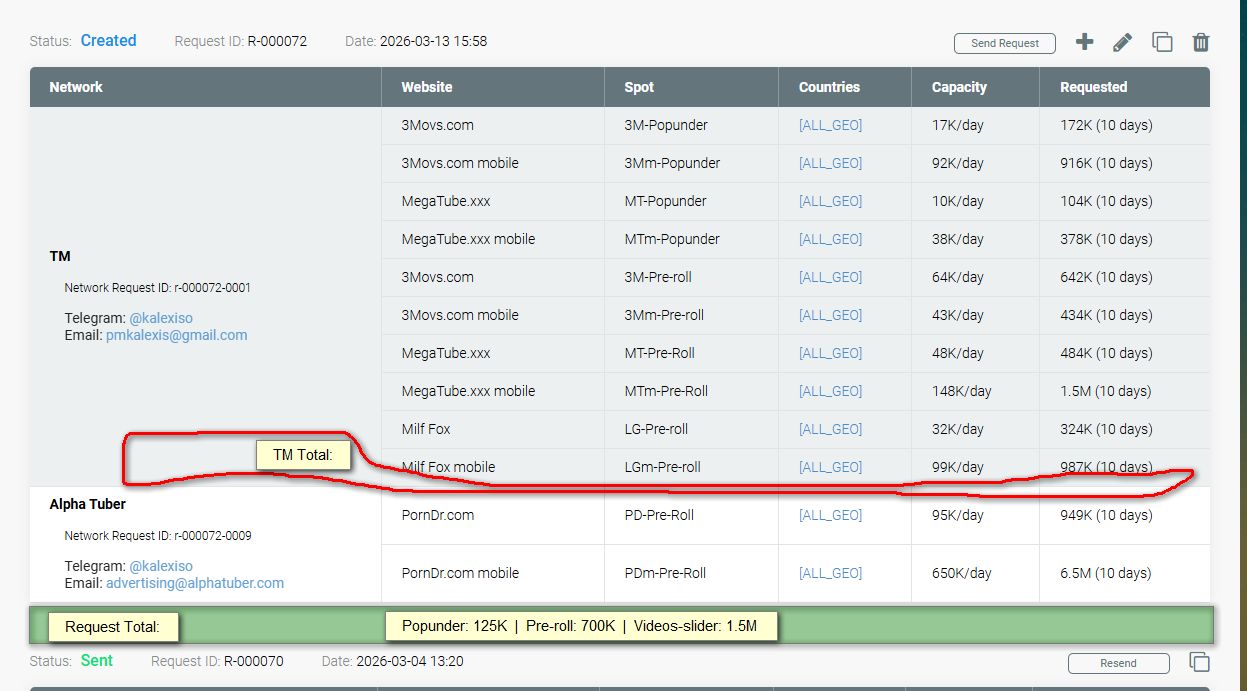Click [ALL_GEO] link in MTm-Pre-Roll row

click(x=830, y=391)
